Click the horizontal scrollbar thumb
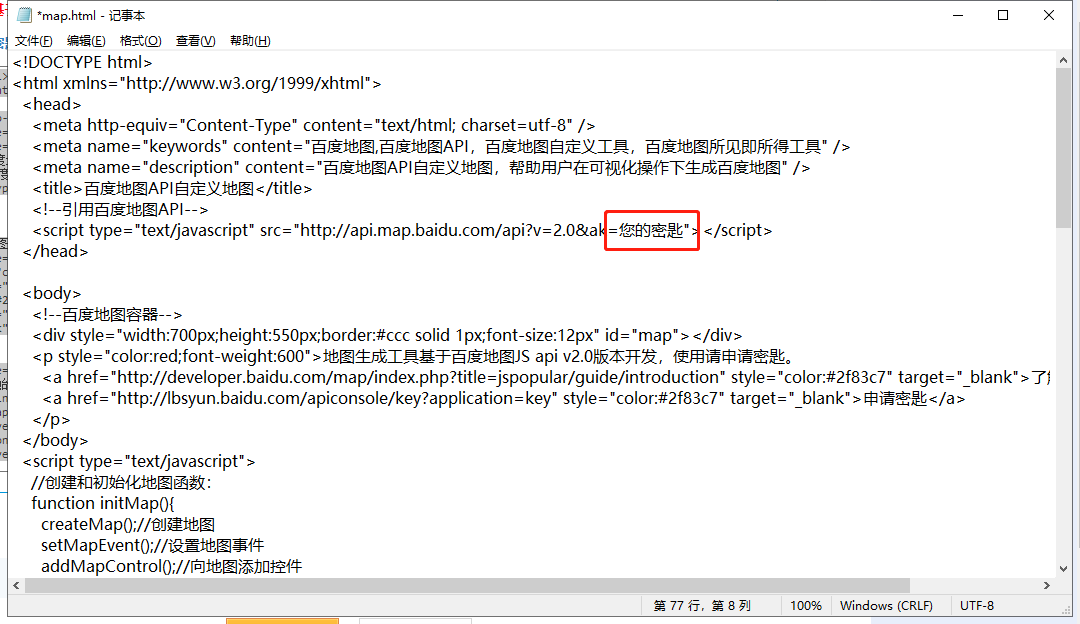Viewport: 1080px width, 624px height. pyautogui.click(x=467, y=585)
